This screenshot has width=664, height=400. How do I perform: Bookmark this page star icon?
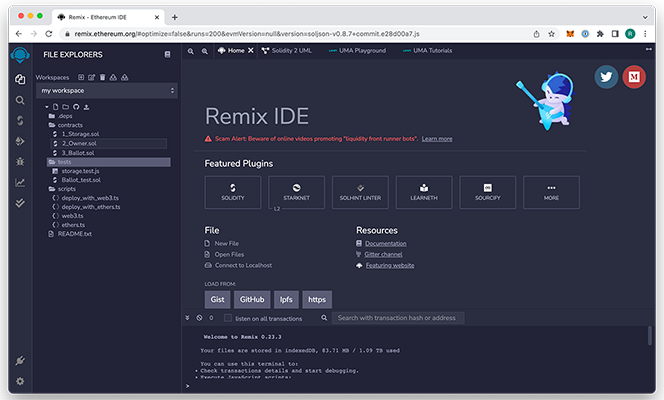click(551, 34)
